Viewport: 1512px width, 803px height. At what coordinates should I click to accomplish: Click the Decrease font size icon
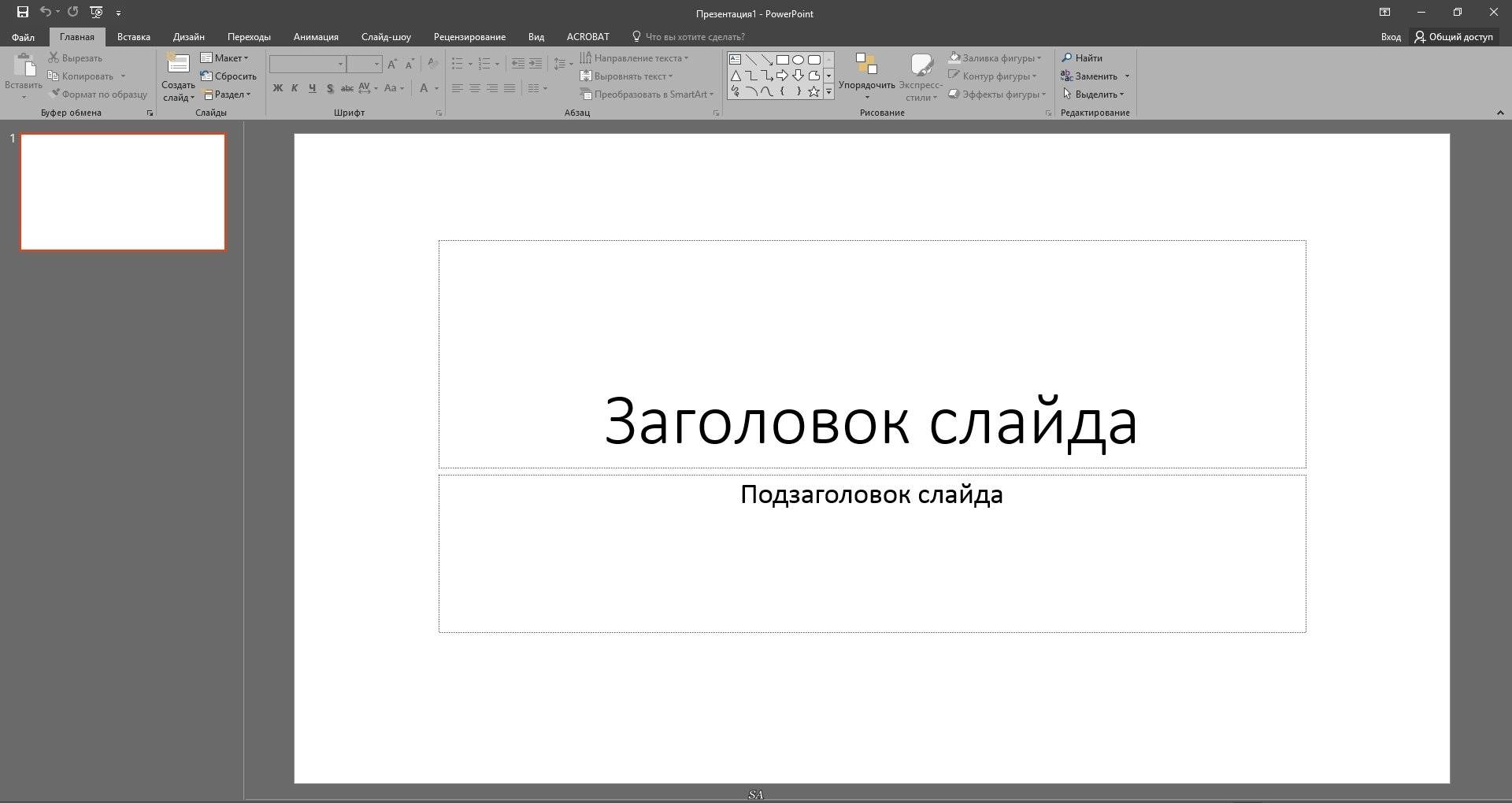click(409, 64)
